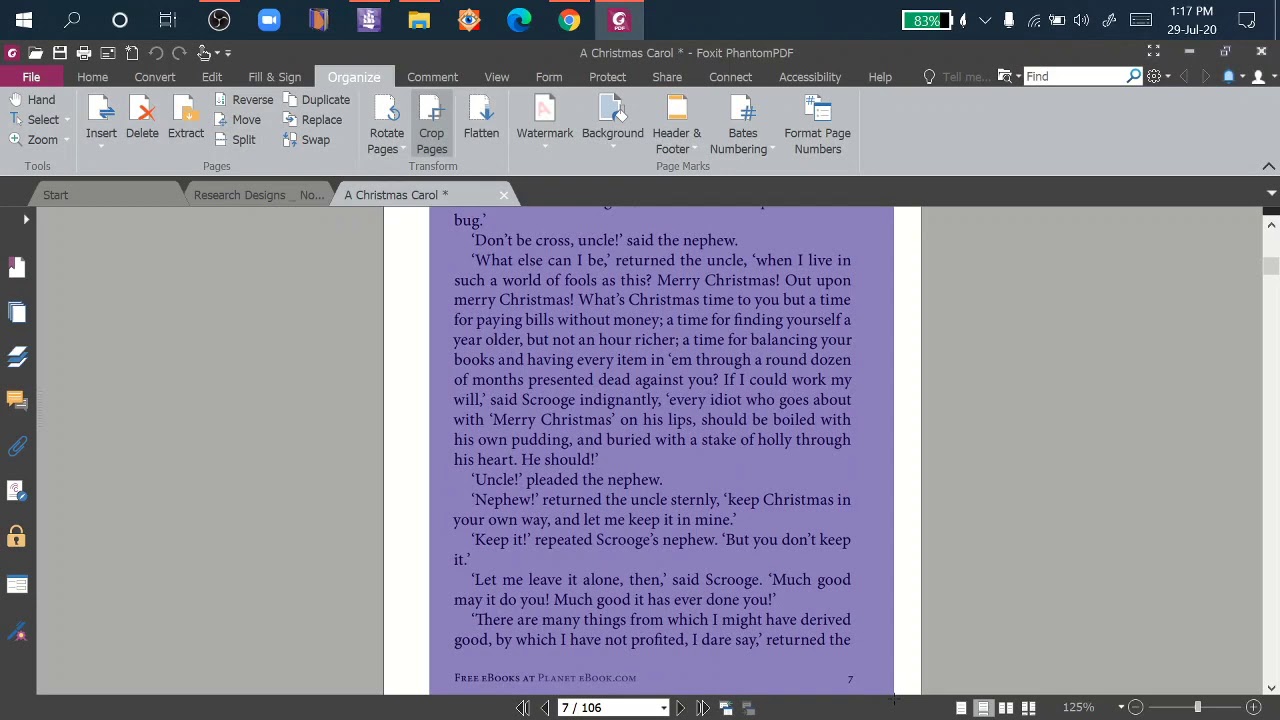This screenshot has height=720, width=1280.
Task: Switch to the Accessibility ribbon tab
Action: (x=810, y=77)
